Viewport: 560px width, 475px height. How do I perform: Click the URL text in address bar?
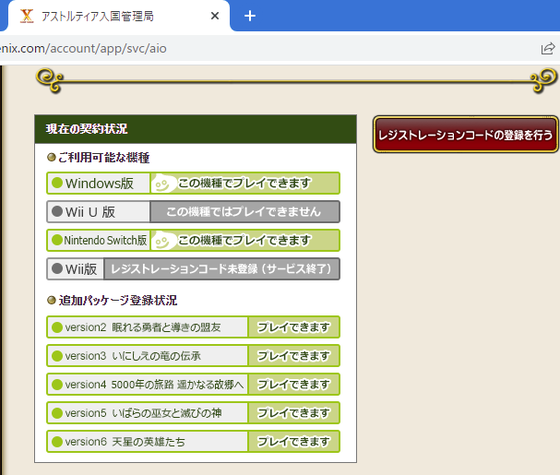point(83,48)
